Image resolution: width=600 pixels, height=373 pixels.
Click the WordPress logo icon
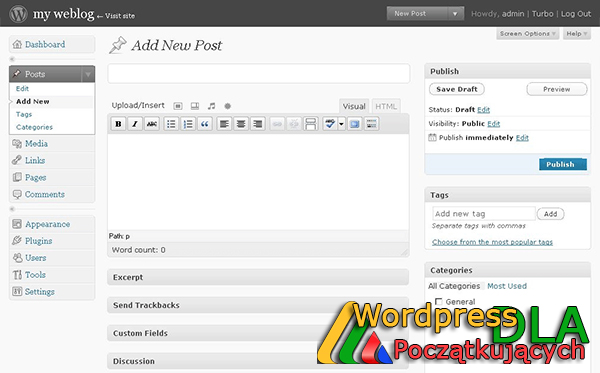[18, 14]
